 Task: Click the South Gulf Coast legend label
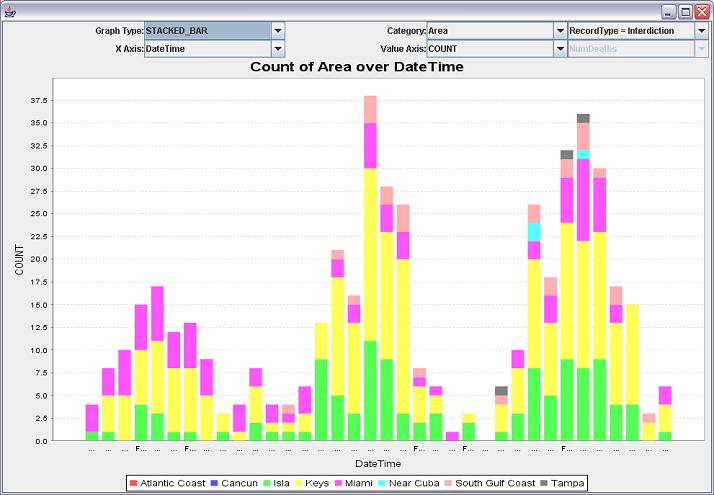[x=495, y=483]
